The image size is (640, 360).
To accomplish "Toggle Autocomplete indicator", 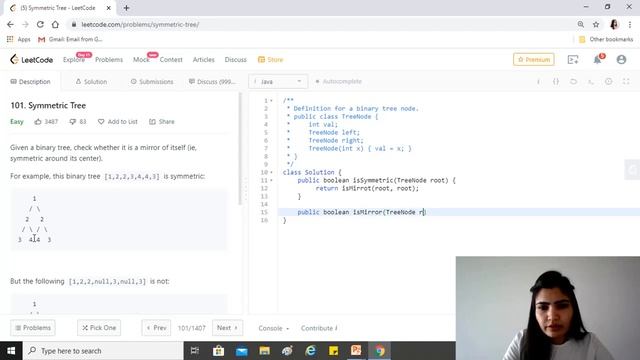I will pos(338,82).
